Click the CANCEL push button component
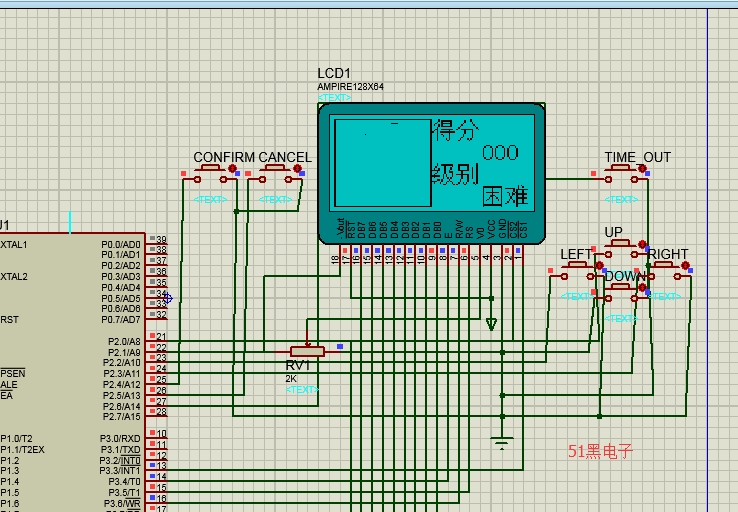738x512 pixels. [274, 174]
